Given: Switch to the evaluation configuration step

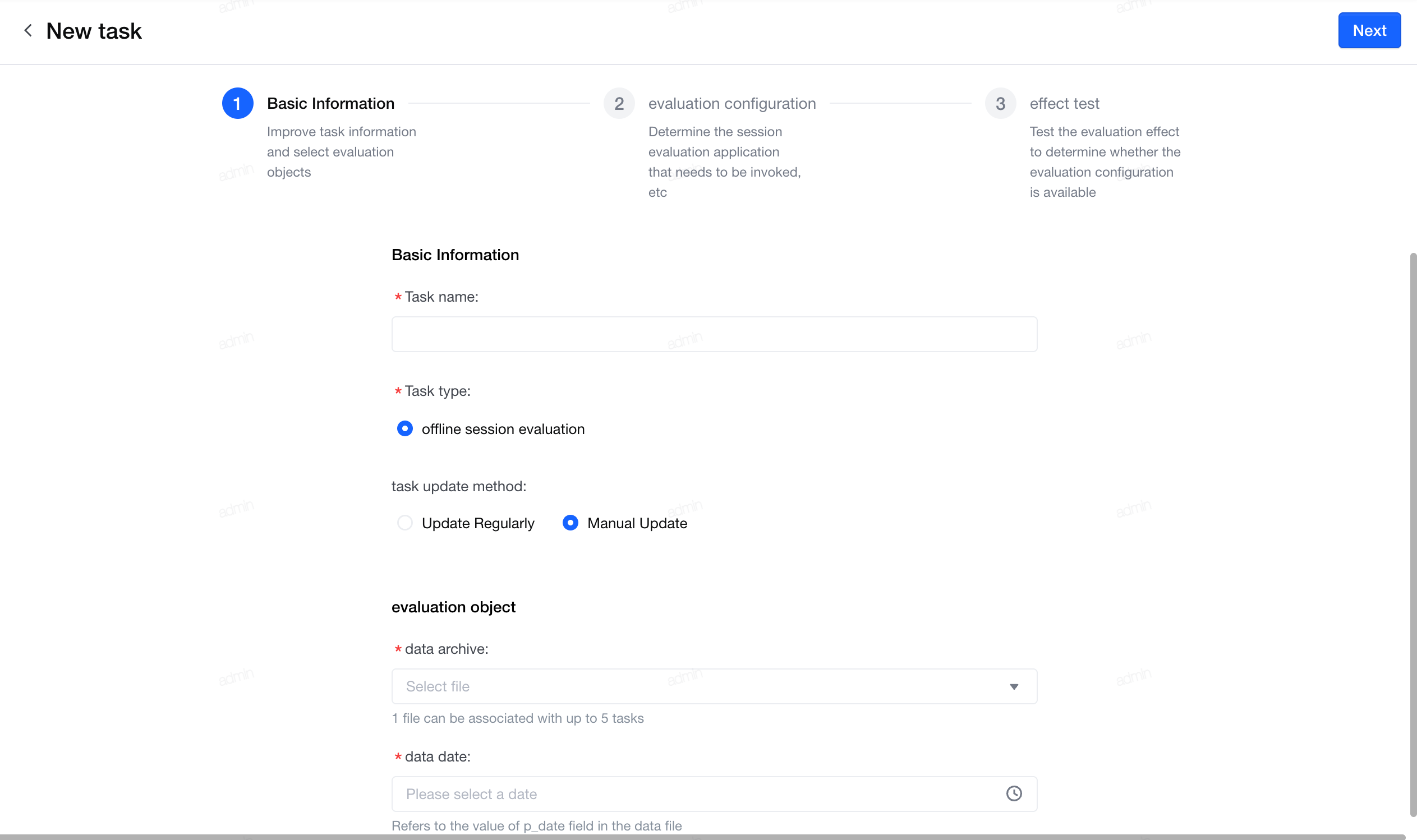Looking at the screenshot, I should coord(731,104).
